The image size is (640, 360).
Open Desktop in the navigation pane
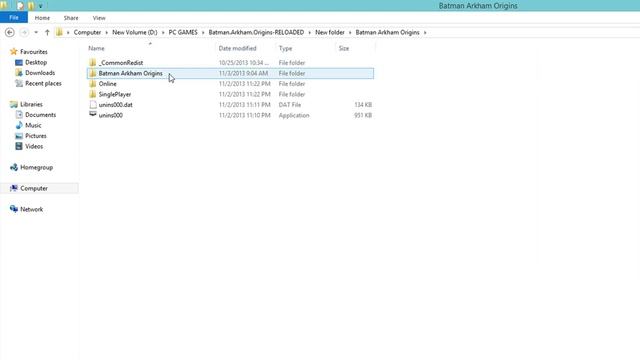[36, 62]
